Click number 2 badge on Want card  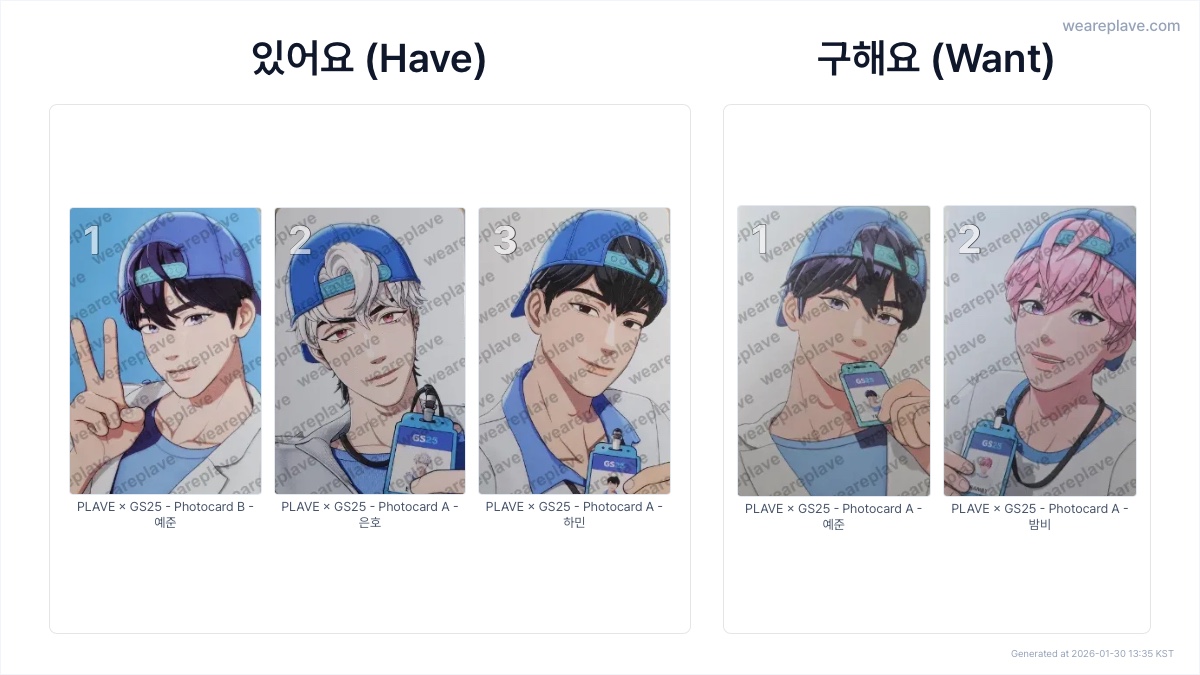click(969, 240)
